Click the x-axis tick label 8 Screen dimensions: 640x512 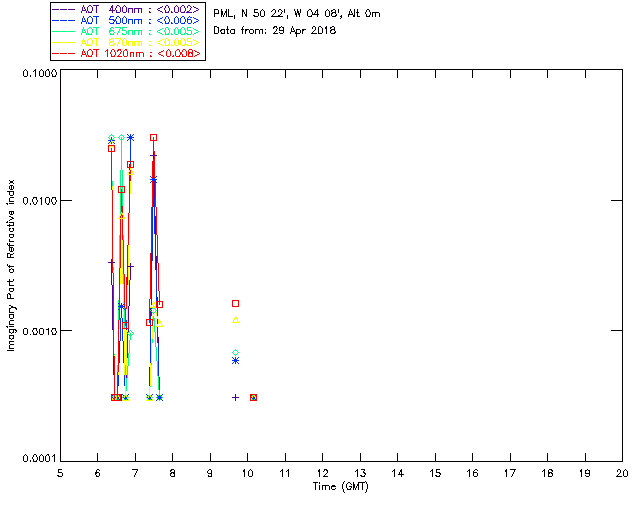(x=173, y=473)
